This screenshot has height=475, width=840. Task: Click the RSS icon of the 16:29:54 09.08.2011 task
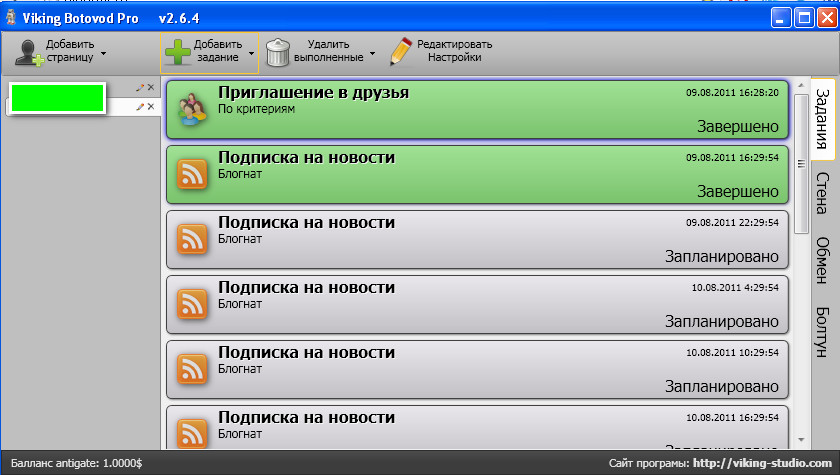point(192,174)
